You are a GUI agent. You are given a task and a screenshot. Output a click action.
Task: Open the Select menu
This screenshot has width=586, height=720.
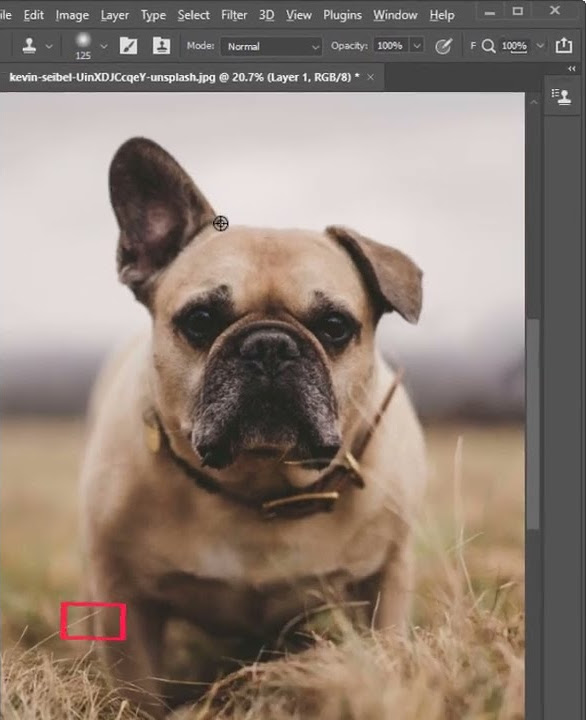pyautogui.click(x=193, y=15)
